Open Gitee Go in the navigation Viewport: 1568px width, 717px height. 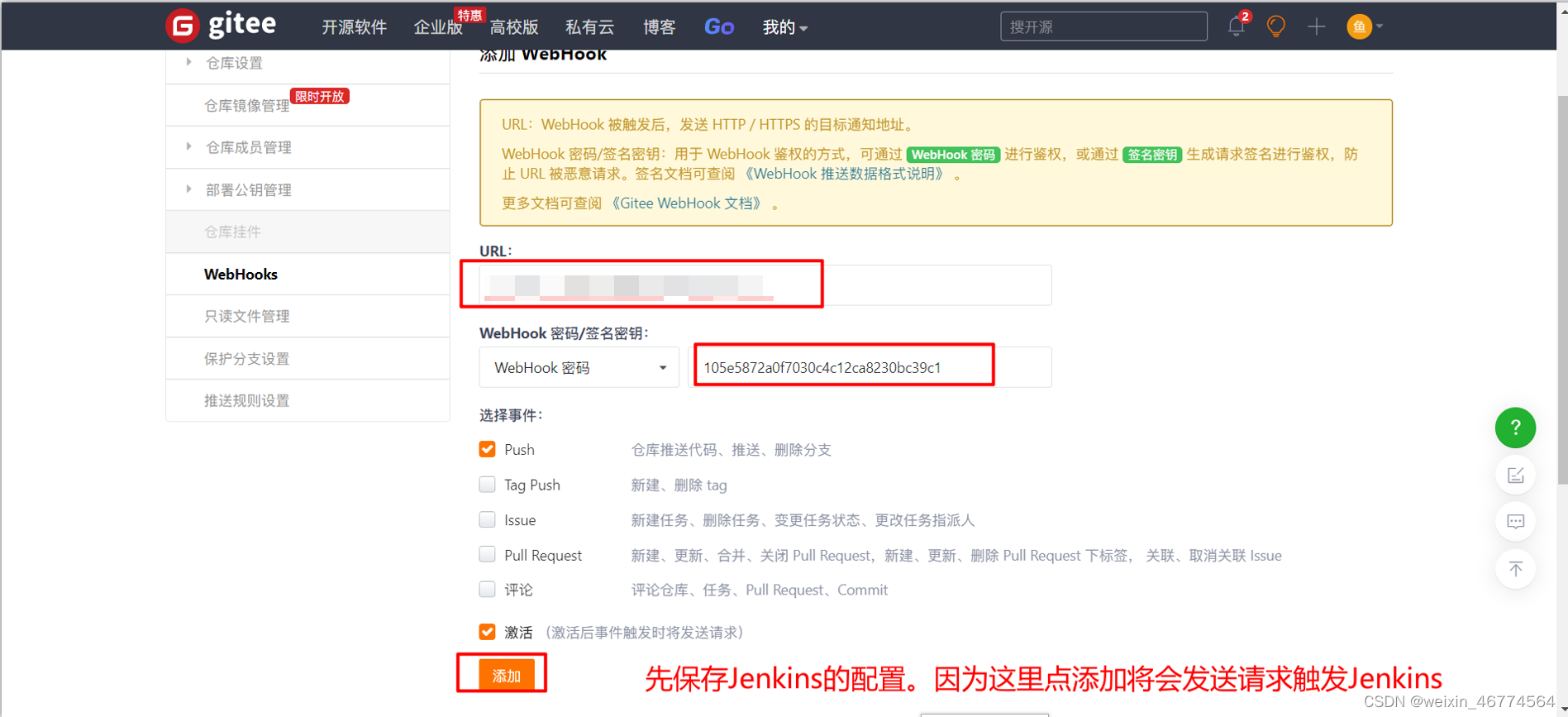tap(719, 27)
